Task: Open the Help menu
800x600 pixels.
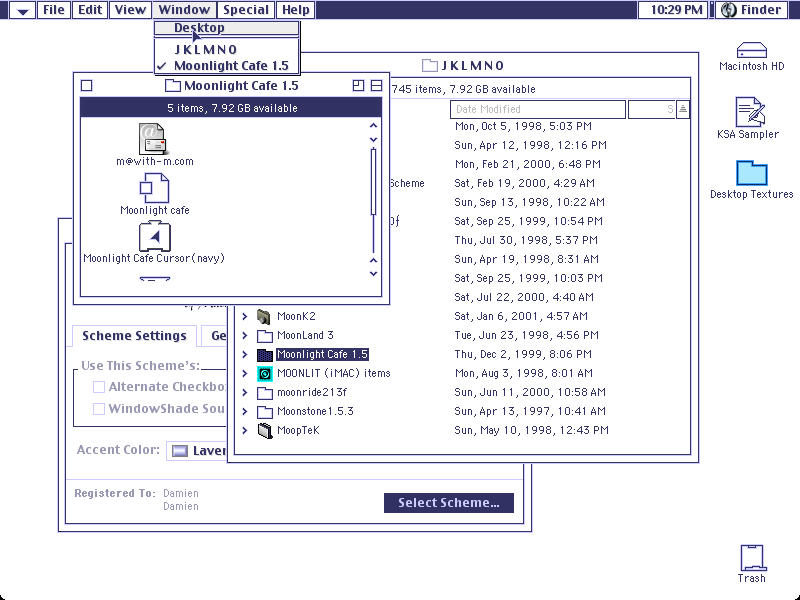Action: point(296,10)
